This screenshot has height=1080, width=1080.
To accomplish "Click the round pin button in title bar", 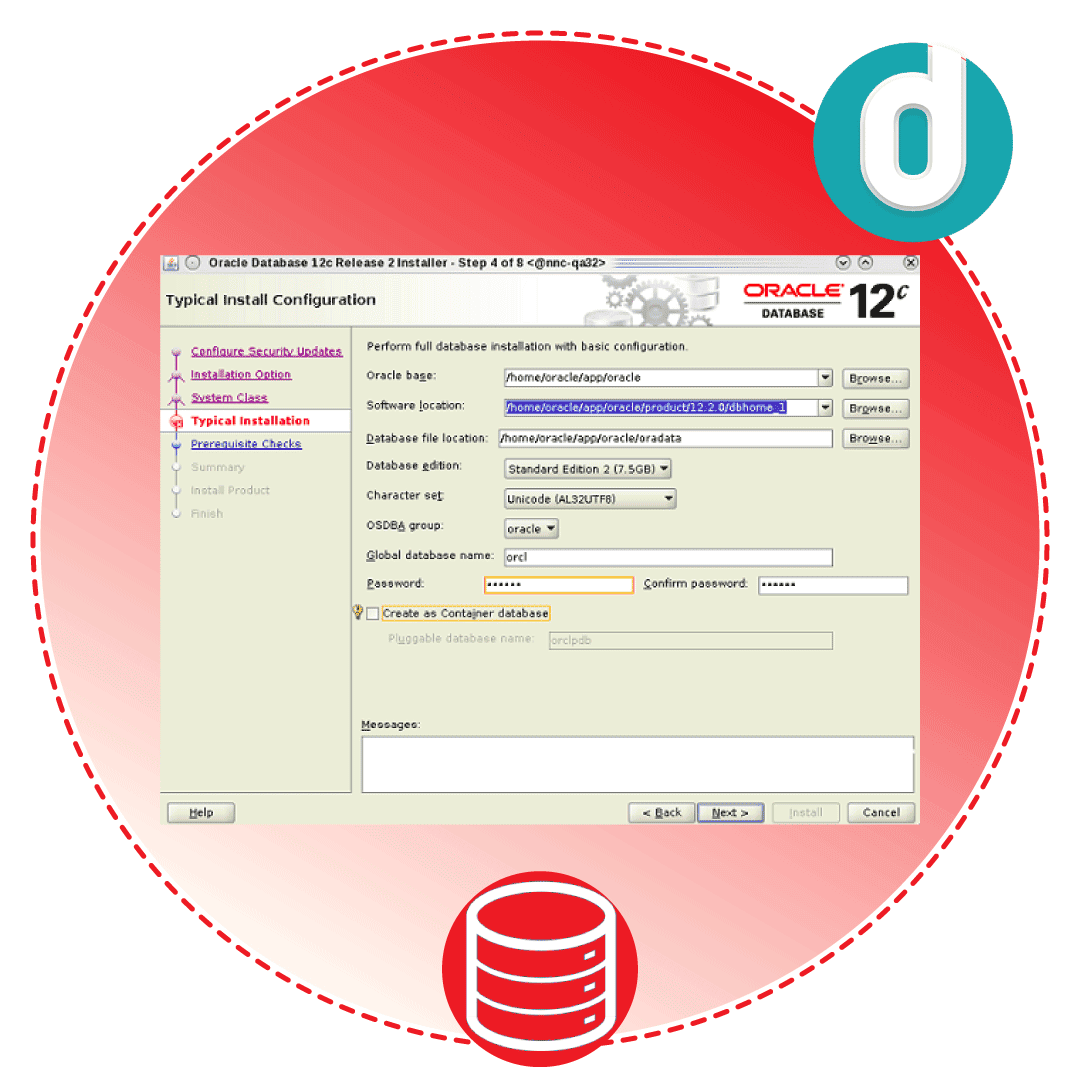I will point(193,262).
